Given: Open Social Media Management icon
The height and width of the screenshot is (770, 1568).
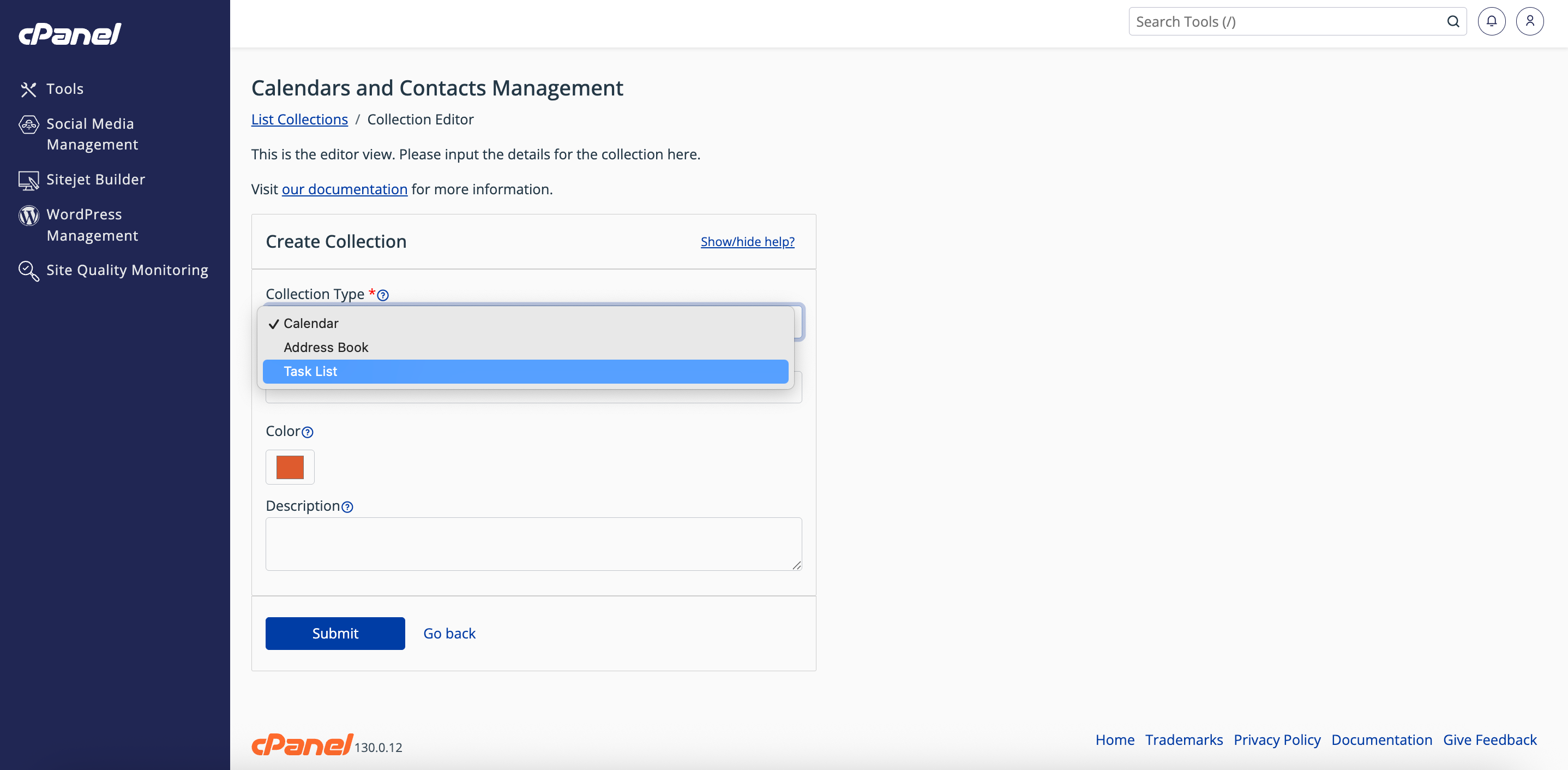Looking at the screenshot, I should click(x=28, y=124).
